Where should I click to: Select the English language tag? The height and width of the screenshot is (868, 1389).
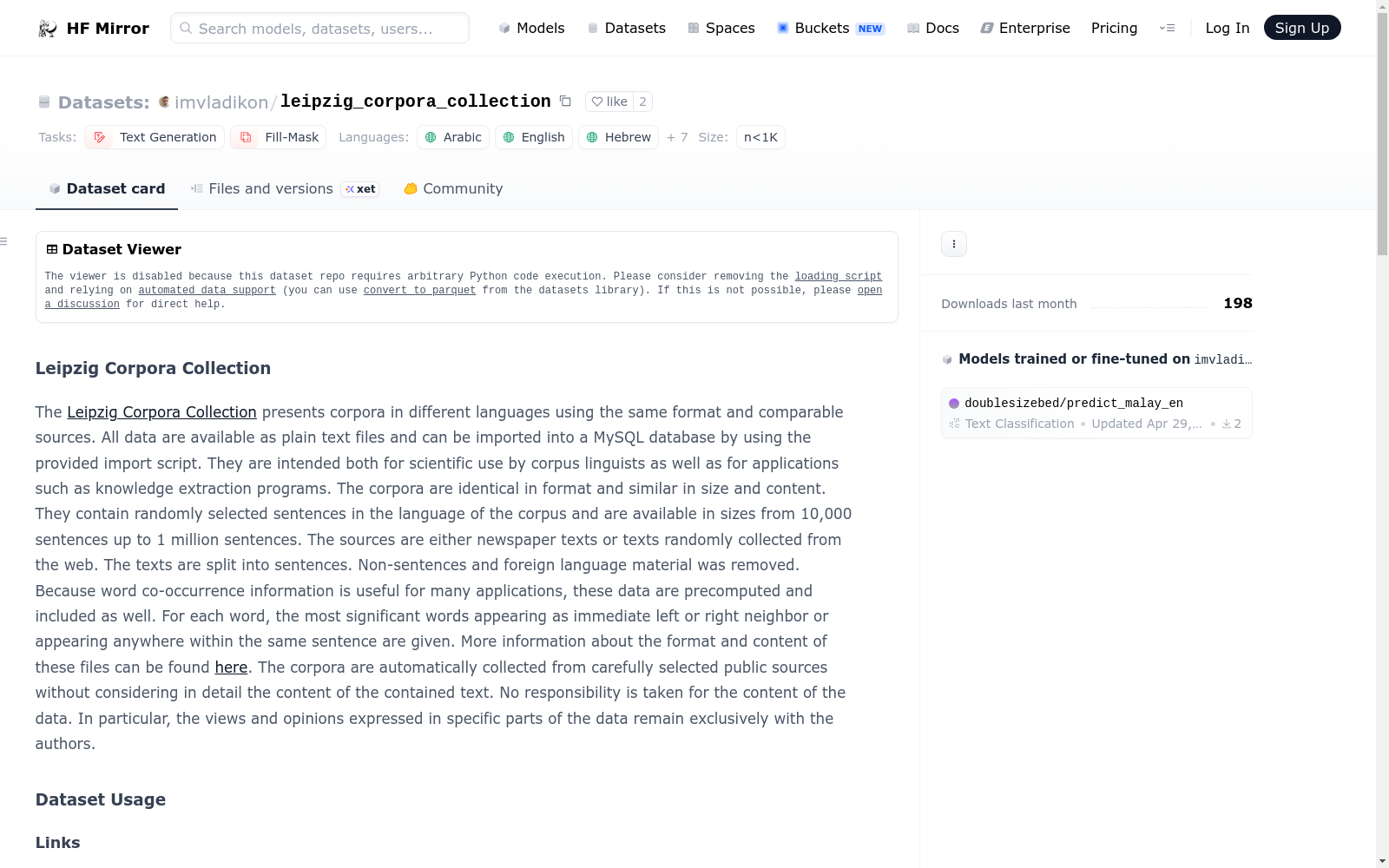(534, 137)
